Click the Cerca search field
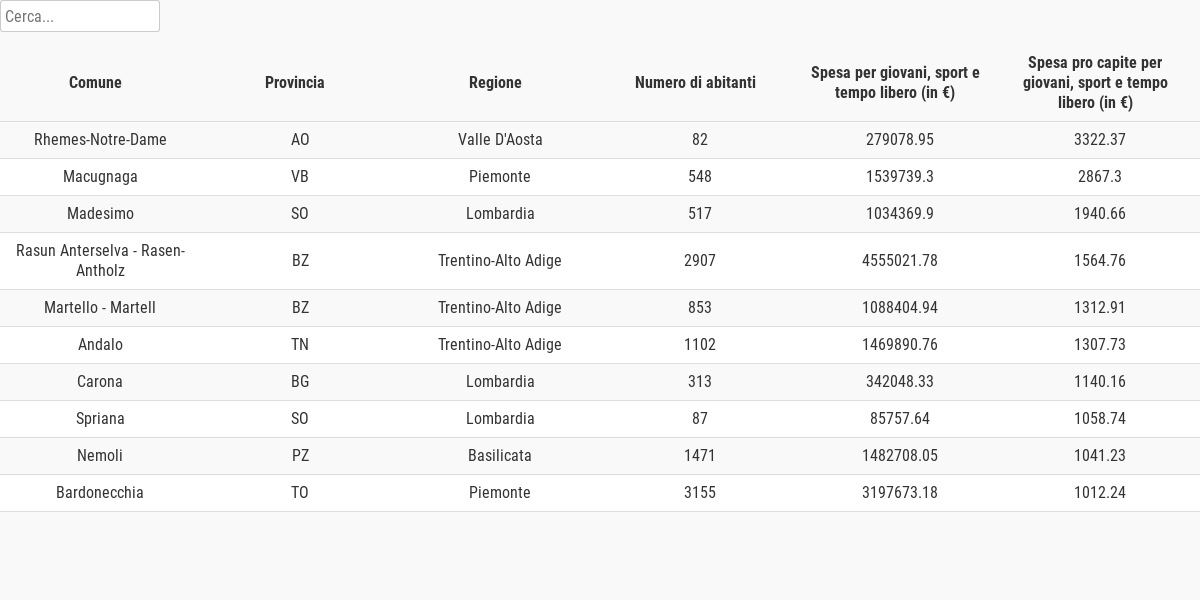1200x600 pixels. pyautogui.click(x=80, y=16)
